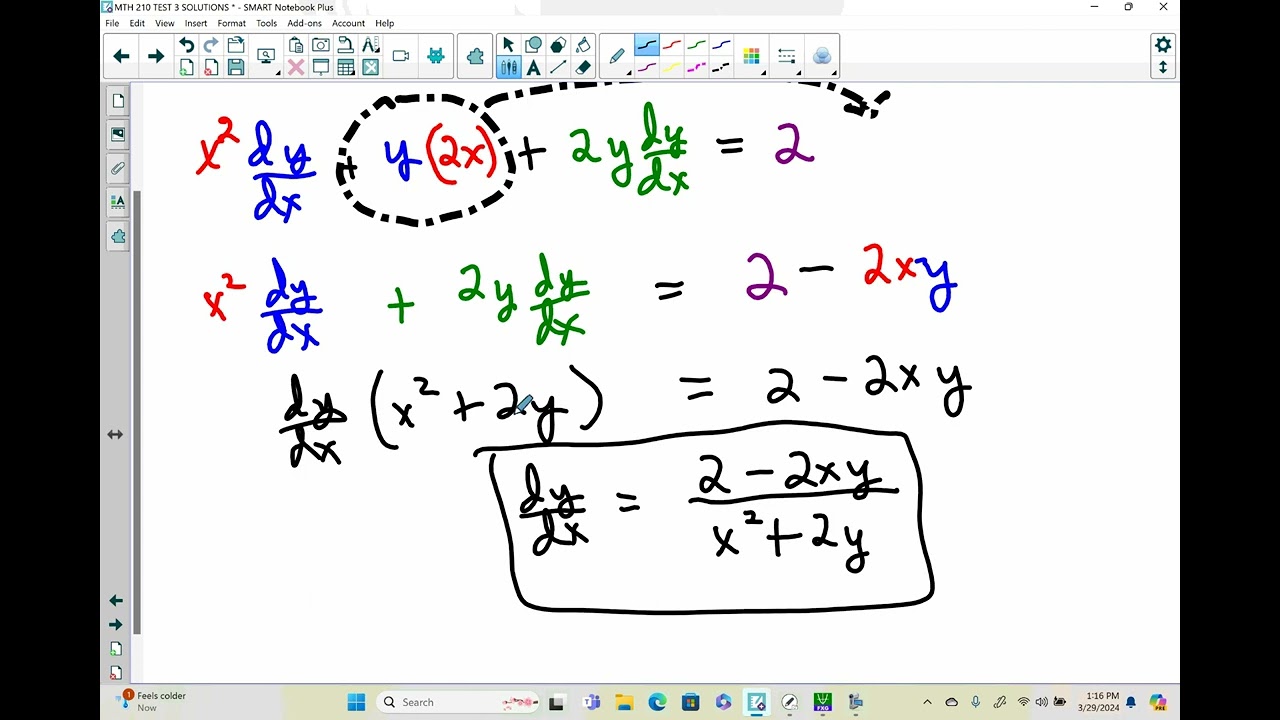Select the Eraser tool

click(583, 67)
